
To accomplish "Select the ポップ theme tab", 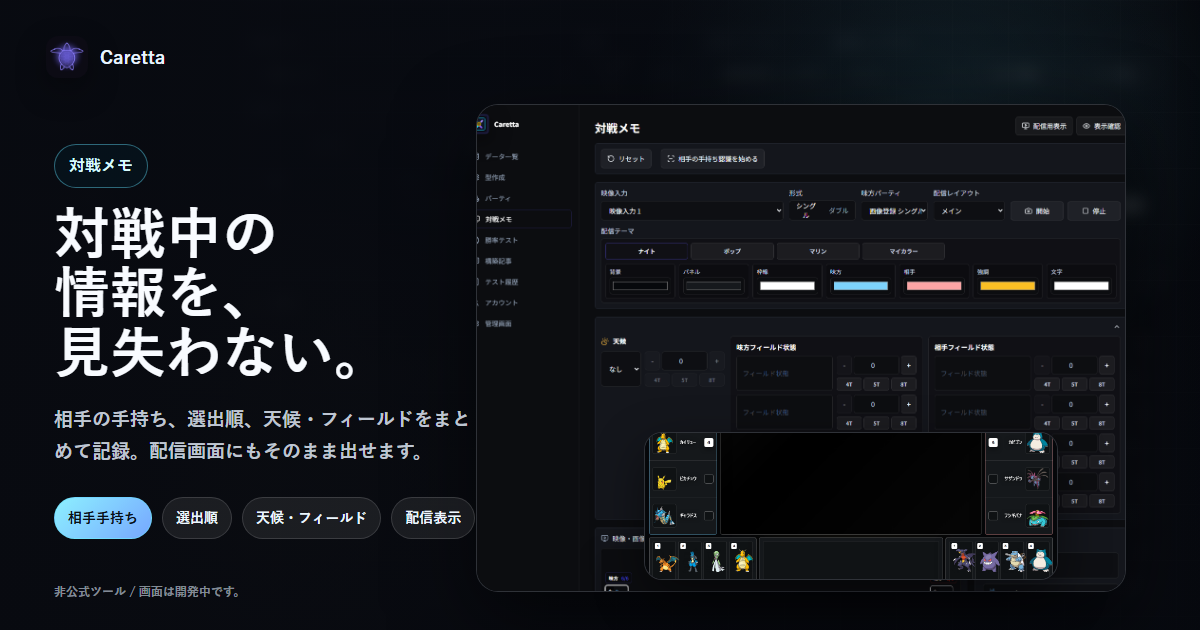I will (732, 252).
